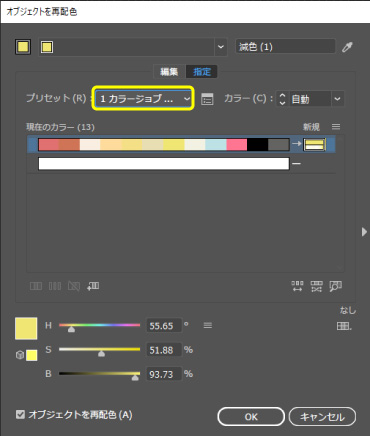Click the swatch library grid icon
Screen dimensions: 370x436
click(x=343, y=326)
